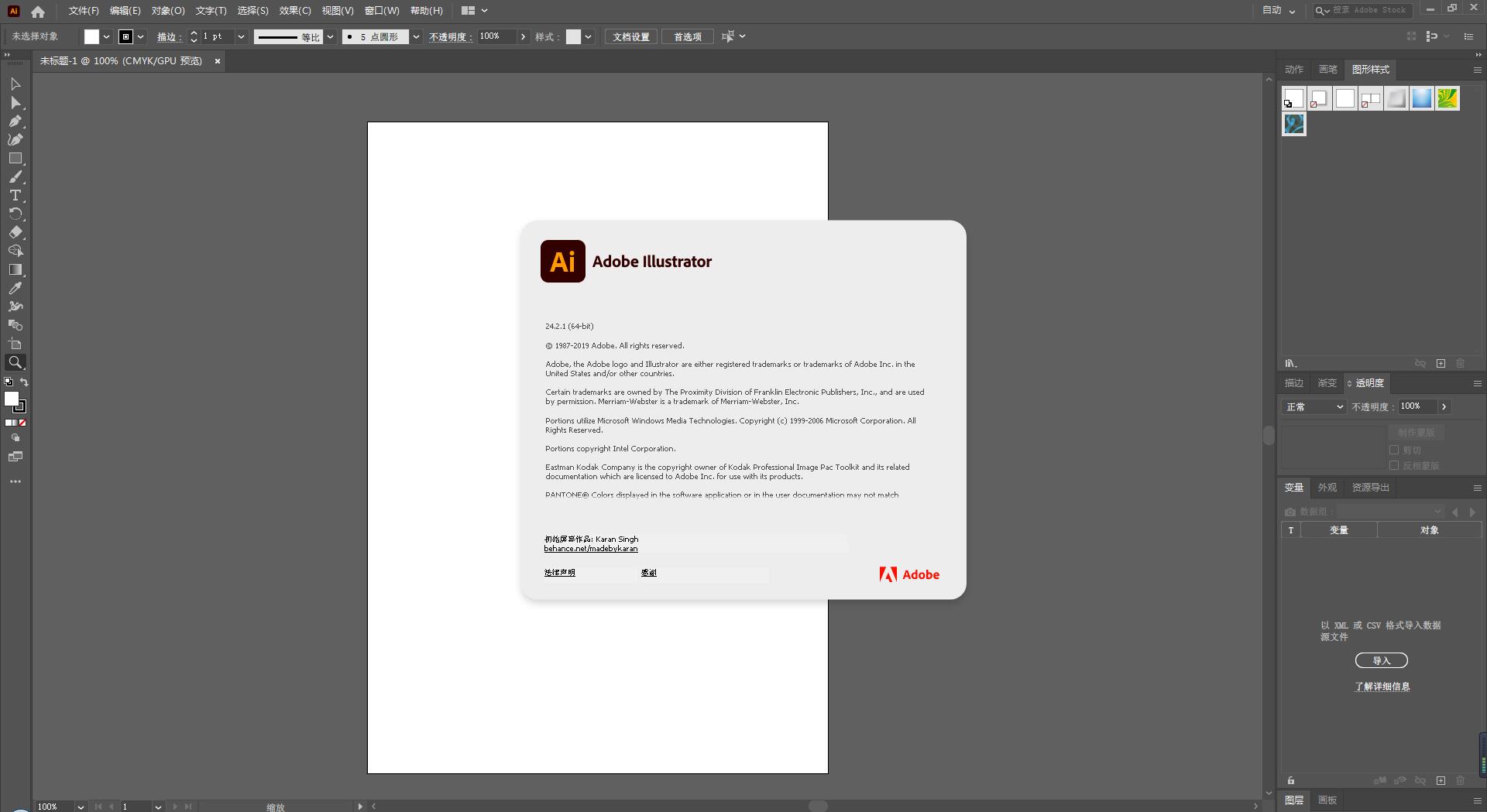Screen dimensions: 1487x812
Task: Open the stroke weight dropdown
Action: coord(241,36)
